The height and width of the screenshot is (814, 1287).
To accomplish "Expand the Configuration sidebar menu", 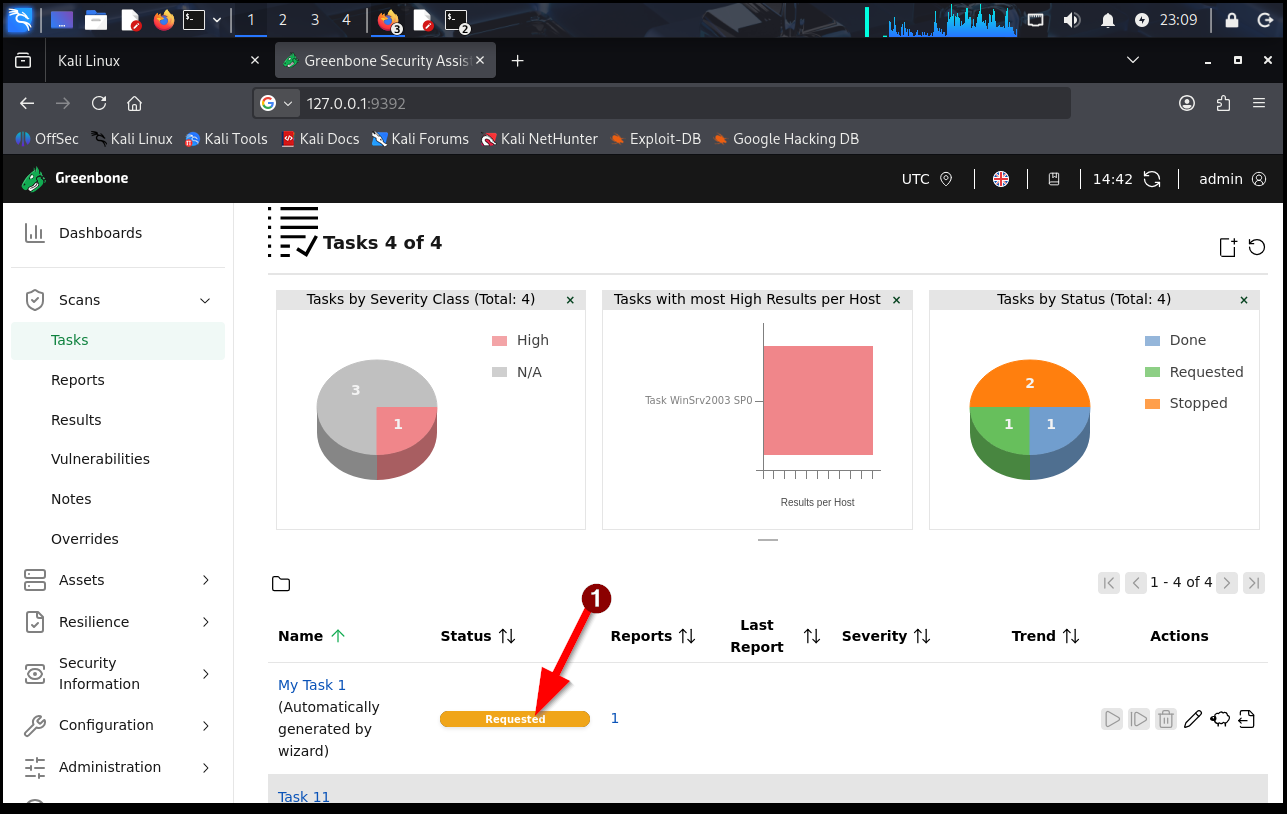I will 205,725.
